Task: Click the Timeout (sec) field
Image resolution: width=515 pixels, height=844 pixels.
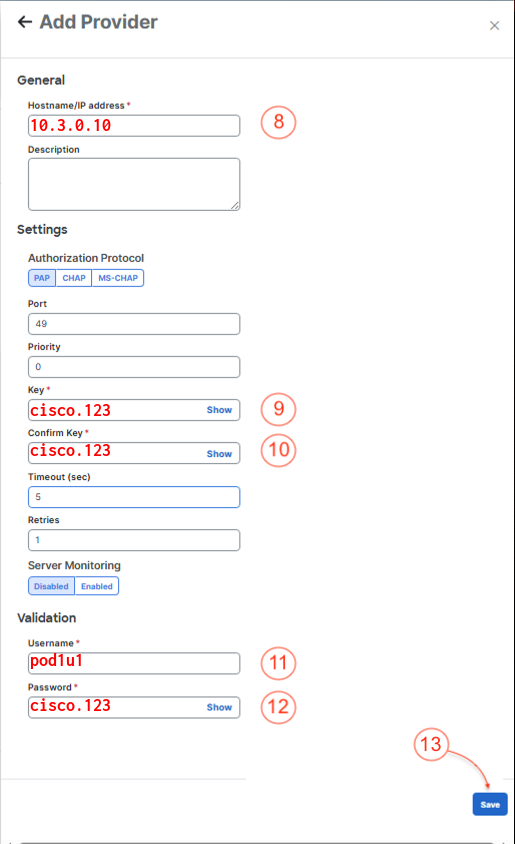Action: tap(134, 497)
